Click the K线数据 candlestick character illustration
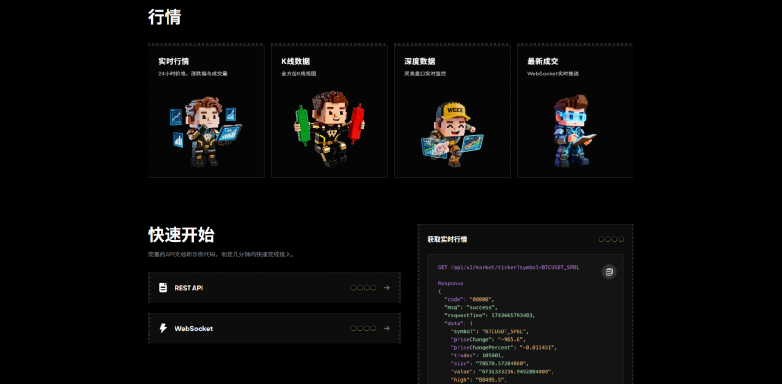Viewport: 782px width, 384px height. pos(329,129)
